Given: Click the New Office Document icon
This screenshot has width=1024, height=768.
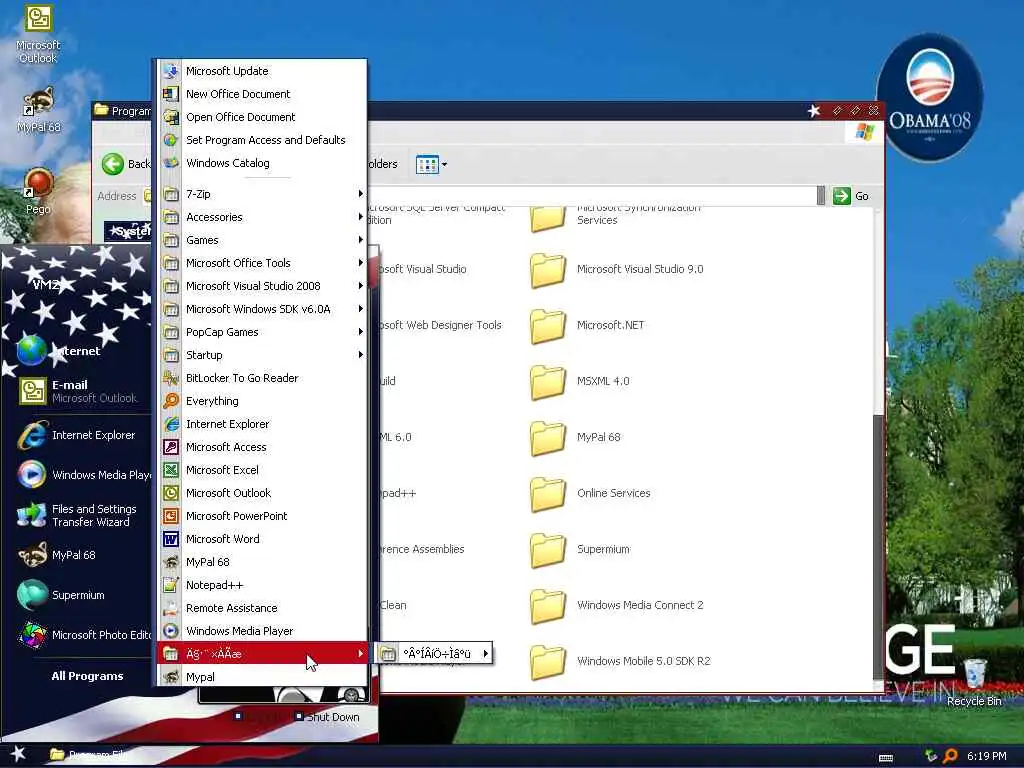Looking at the screenshot, I should click(171, 94).
